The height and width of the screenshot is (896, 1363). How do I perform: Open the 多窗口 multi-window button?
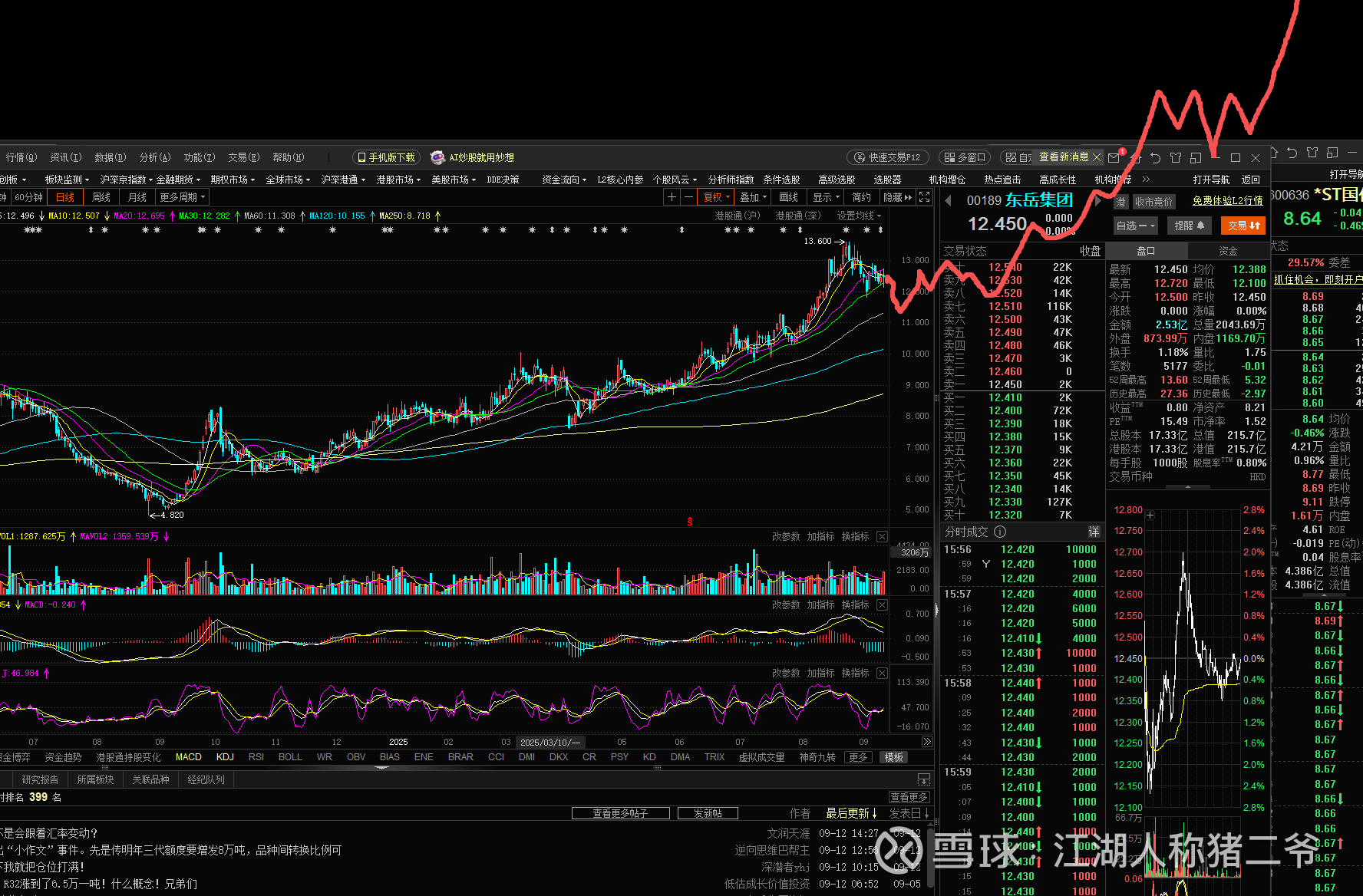[965, 157]
